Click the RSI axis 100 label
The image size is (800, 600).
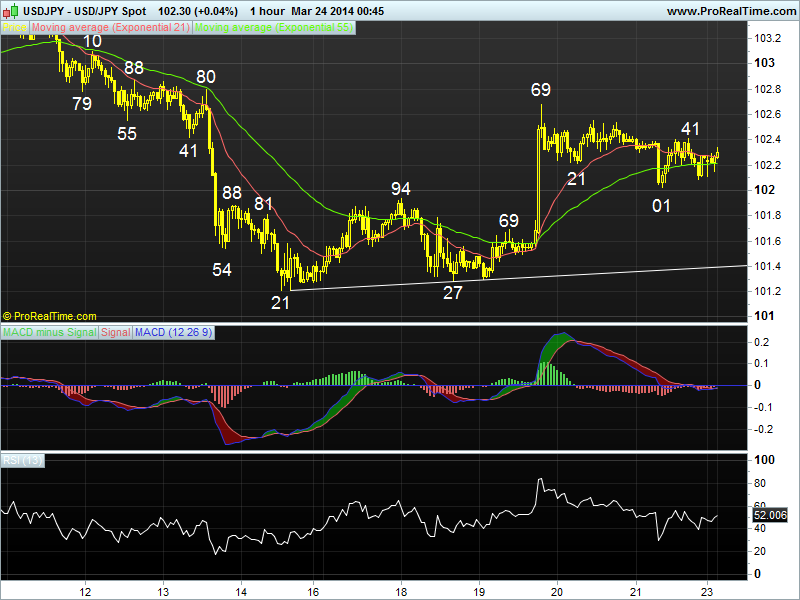pos(764,460)
